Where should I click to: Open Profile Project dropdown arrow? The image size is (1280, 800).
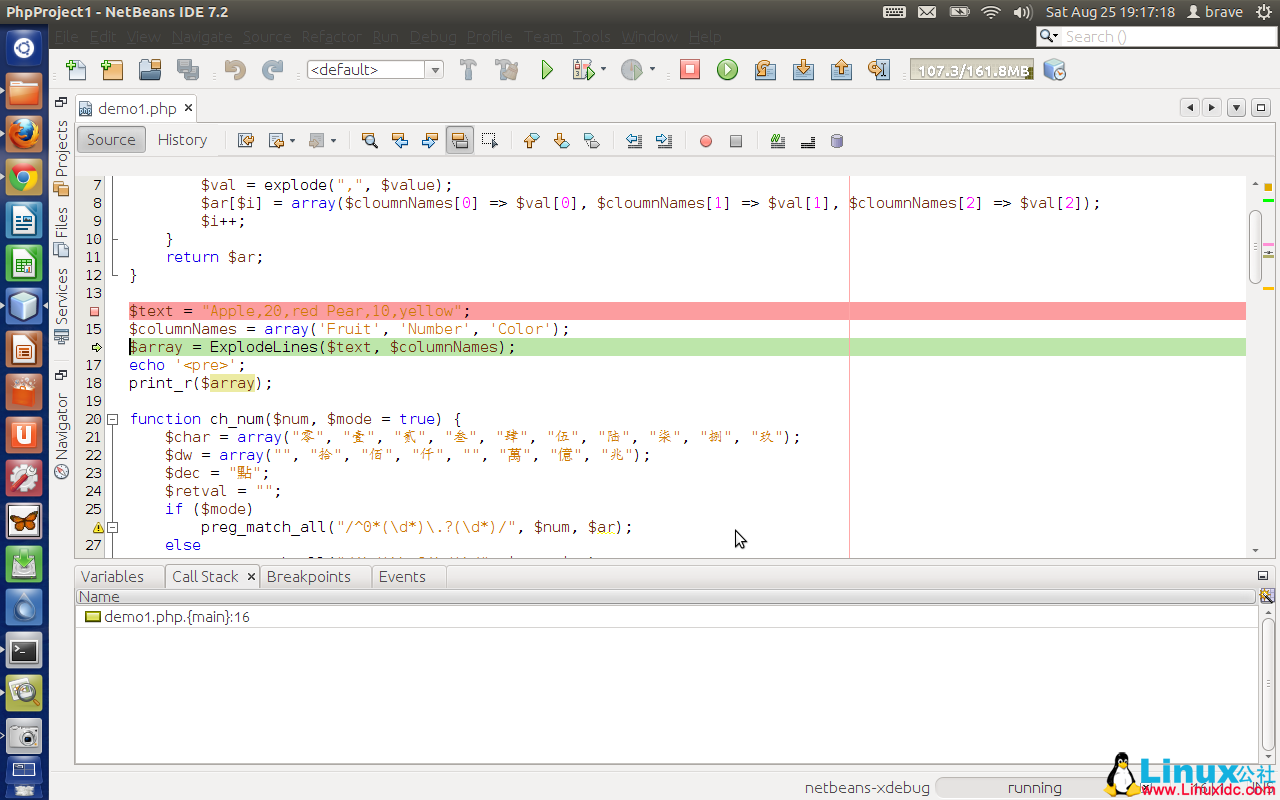pyautogui.click(x=653, y=70)
